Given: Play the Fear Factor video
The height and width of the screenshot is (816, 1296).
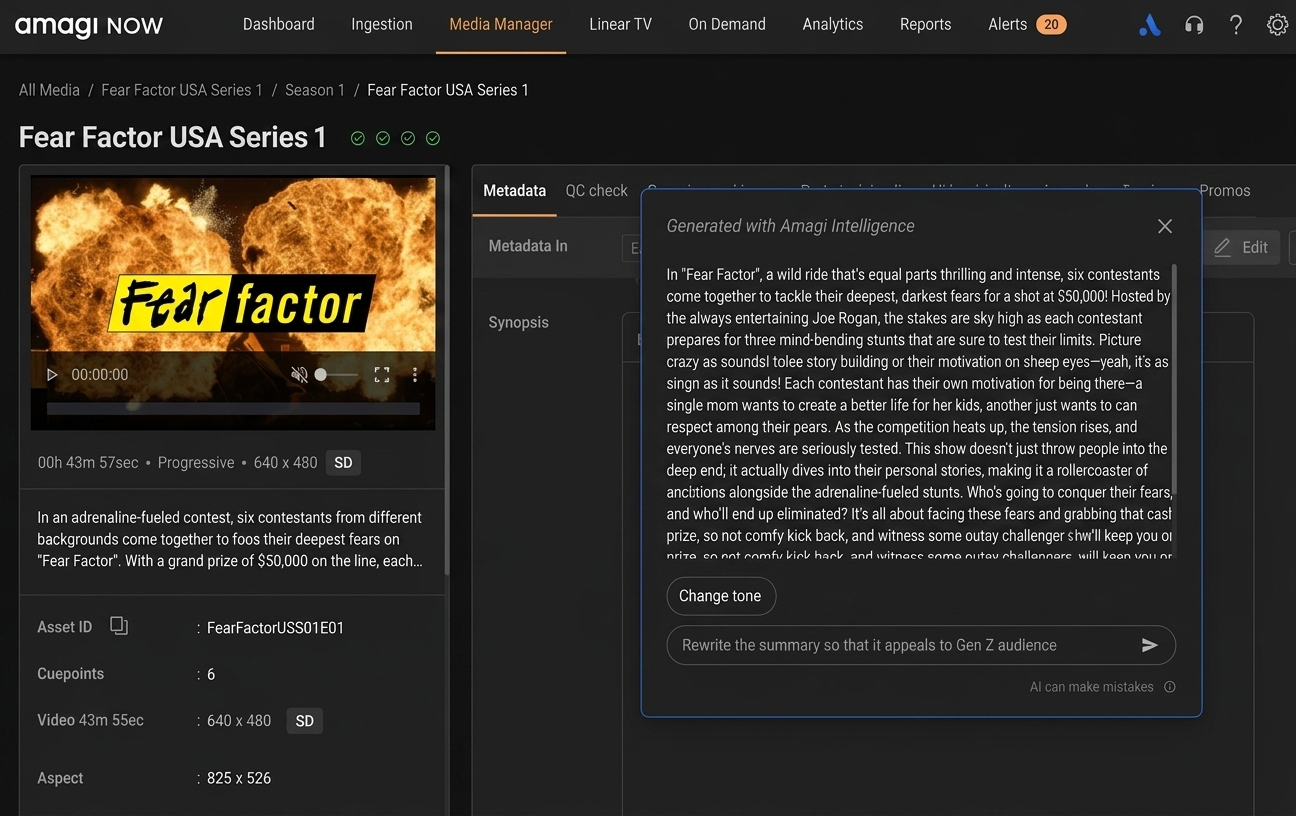Looking at the screenshot, I should 52,375.
